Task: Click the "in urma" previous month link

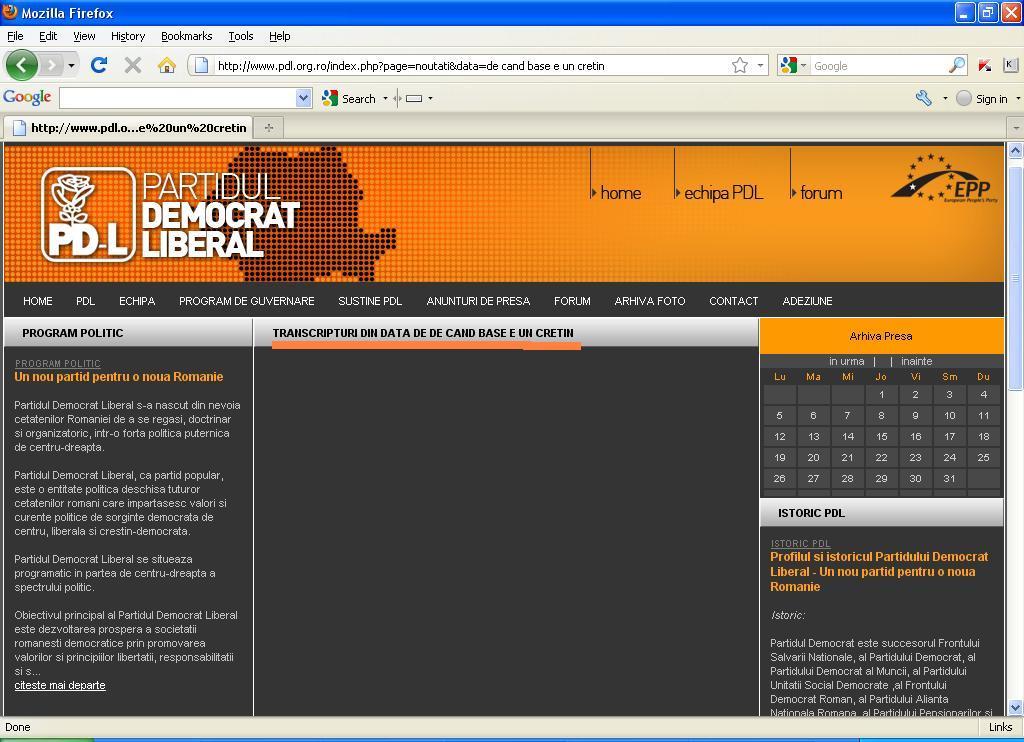Action: 846,361
